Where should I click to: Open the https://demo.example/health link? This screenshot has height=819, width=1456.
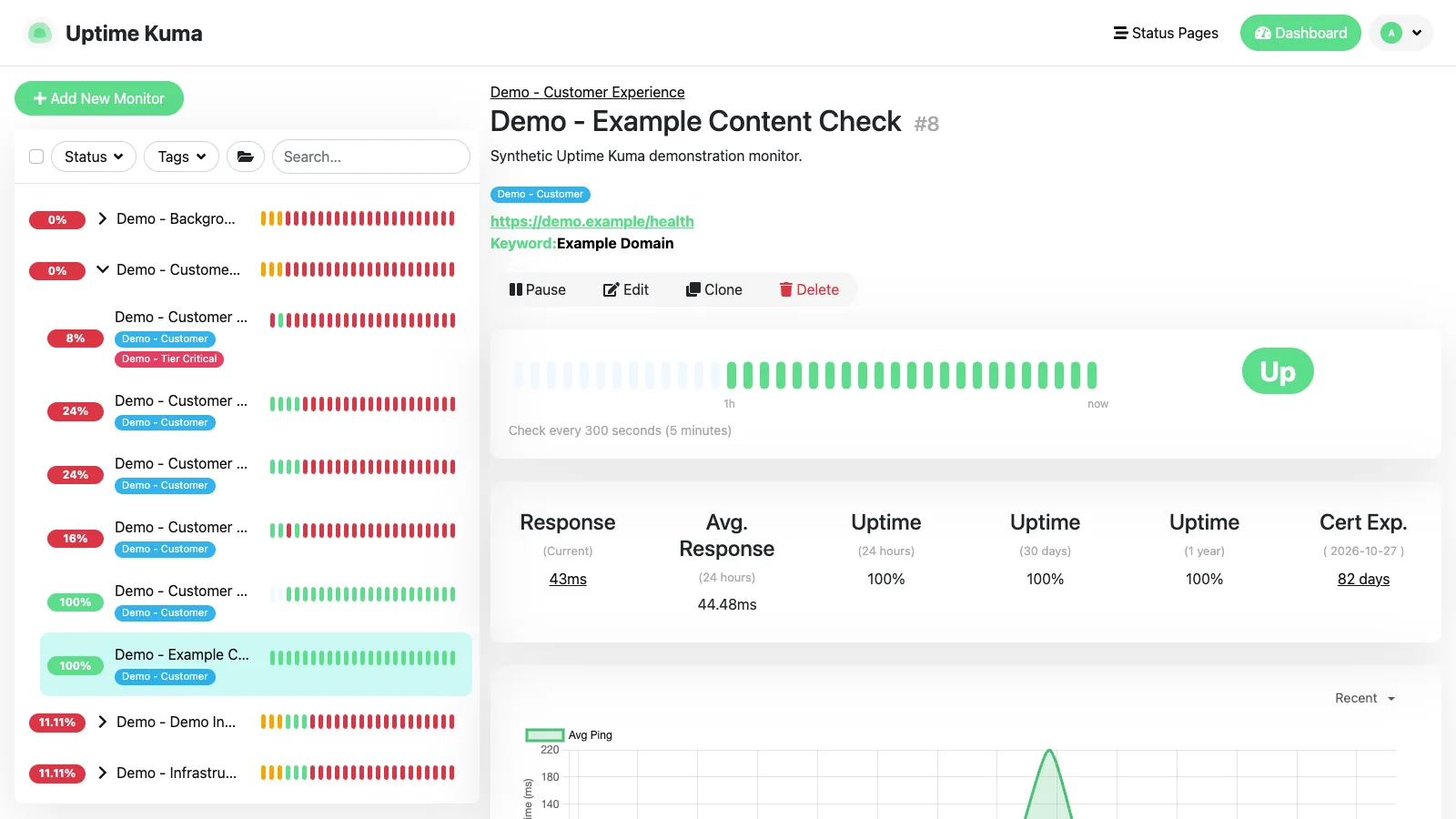pos(591,221)
